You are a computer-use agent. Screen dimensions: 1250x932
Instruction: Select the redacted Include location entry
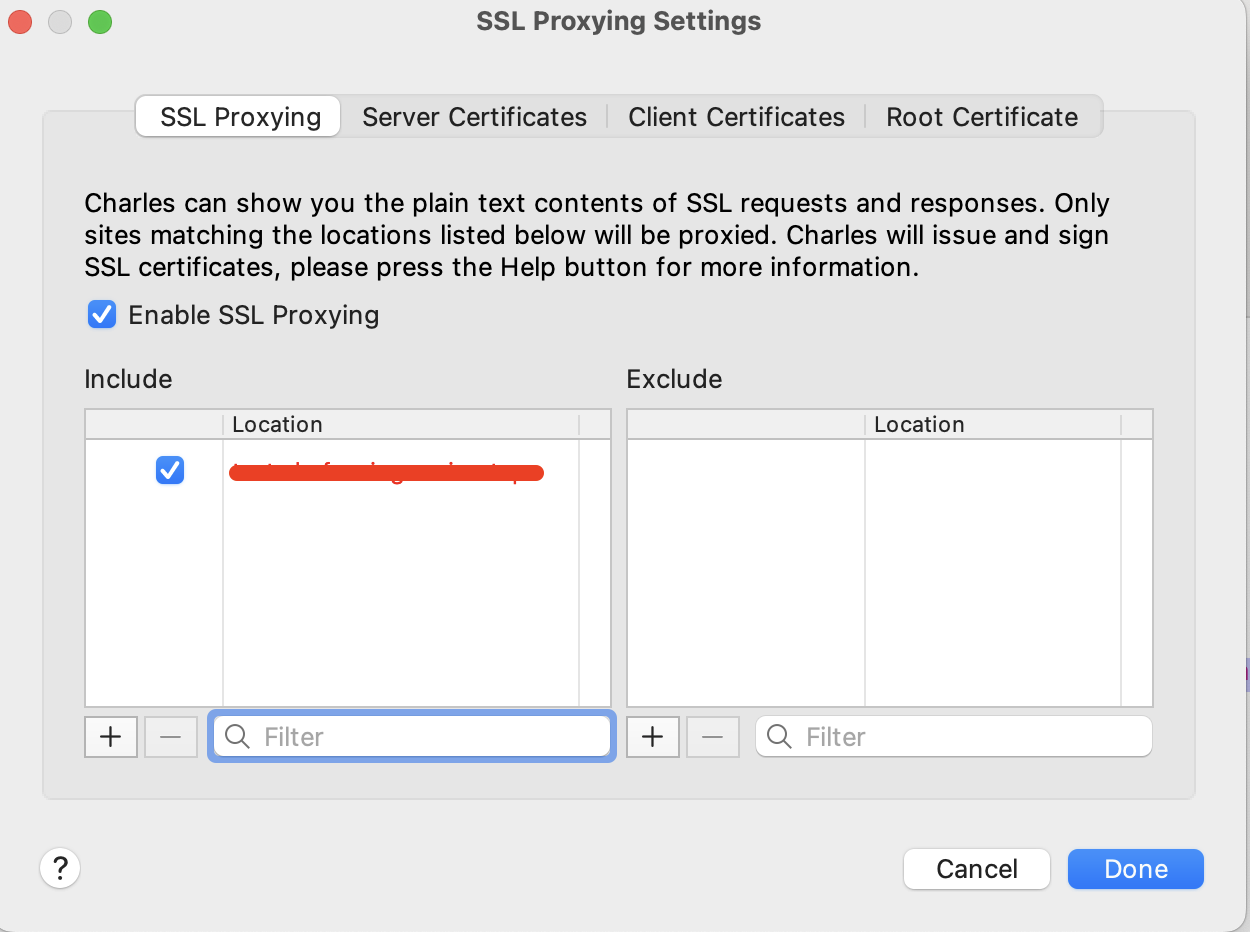pyautogui.click(x=386, y=472)
